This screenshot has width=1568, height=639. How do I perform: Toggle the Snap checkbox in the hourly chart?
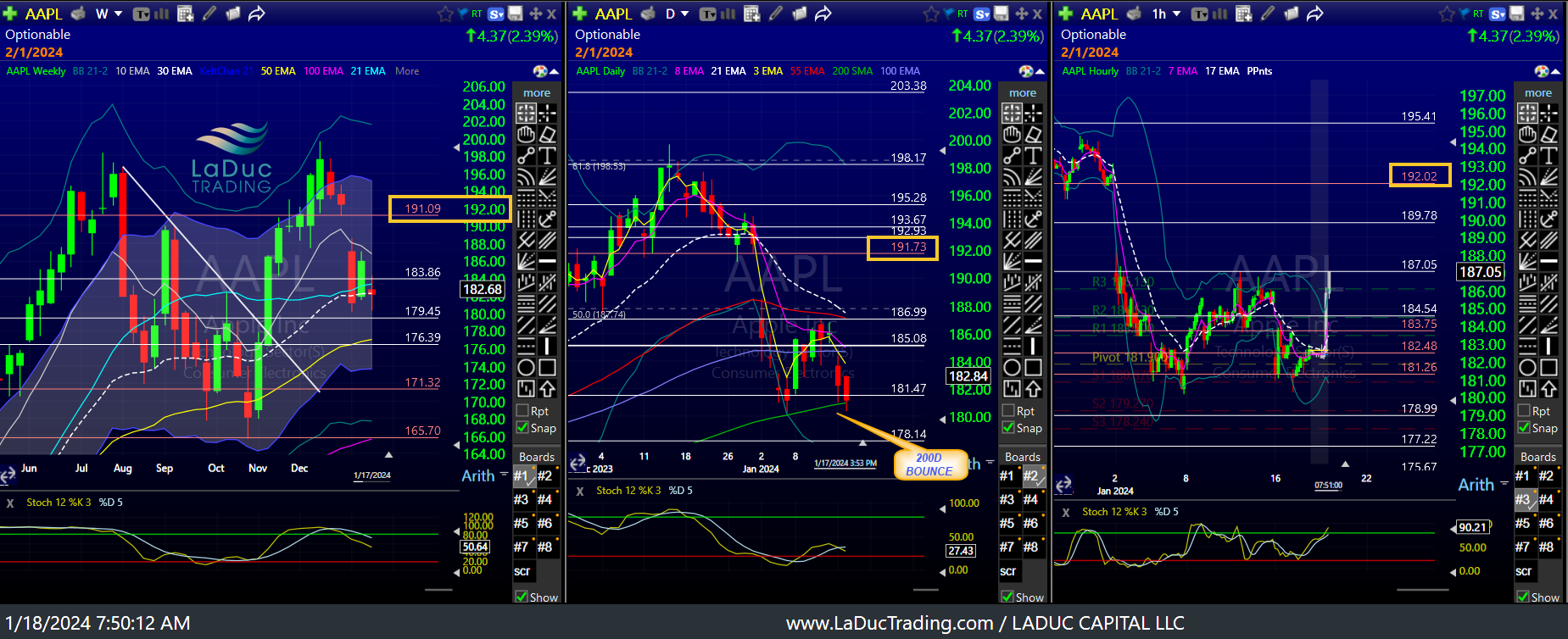click(1524, 428)
